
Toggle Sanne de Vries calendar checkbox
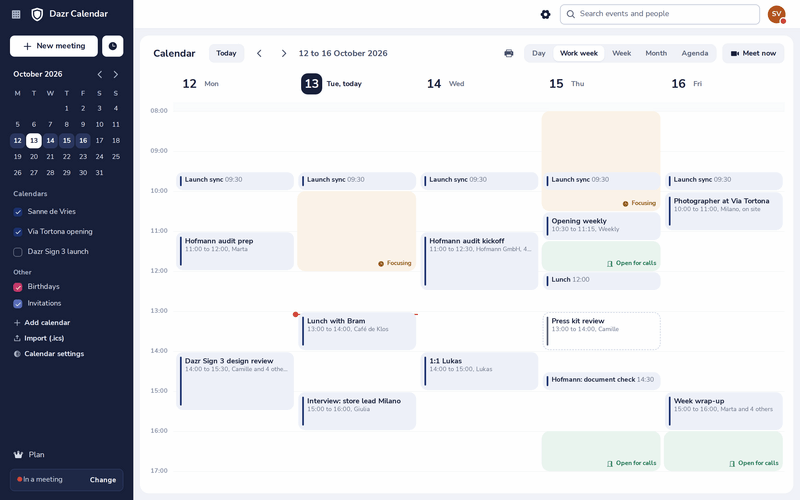coord(18,212)
